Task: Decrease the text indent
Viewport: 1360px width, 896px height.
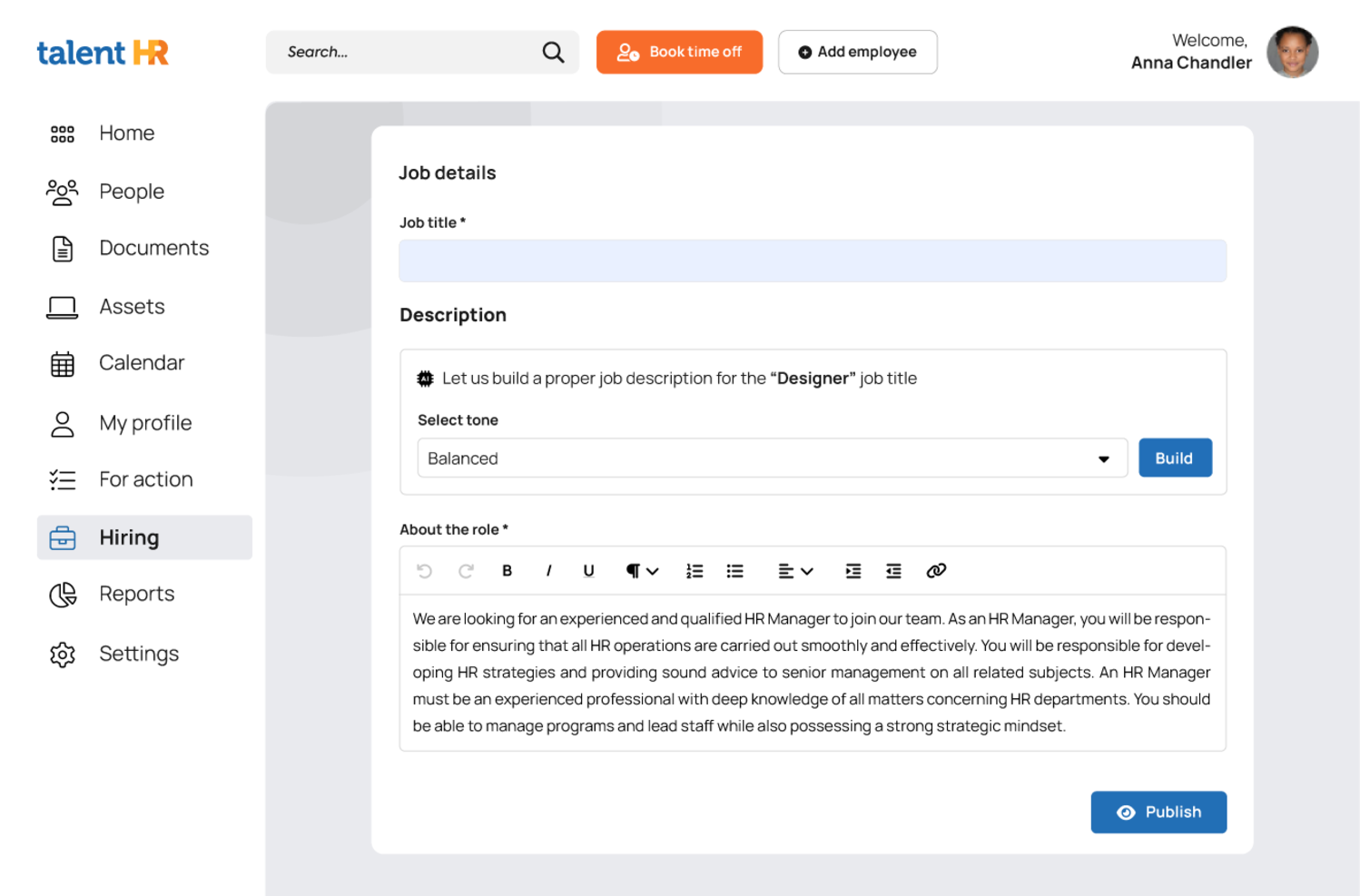Action: 893,571
